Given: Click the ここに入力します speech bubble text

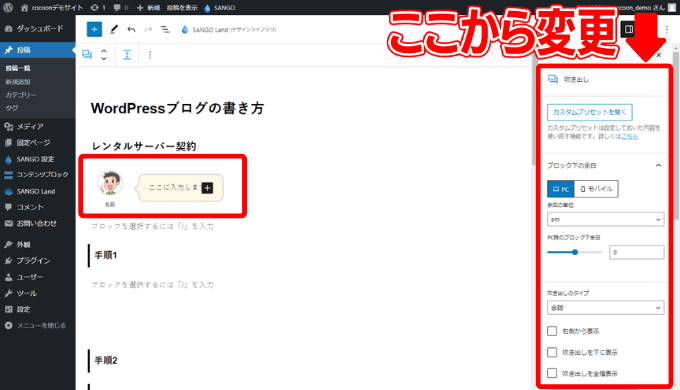Looking at the screenshot, I should [x=174, y=187].
